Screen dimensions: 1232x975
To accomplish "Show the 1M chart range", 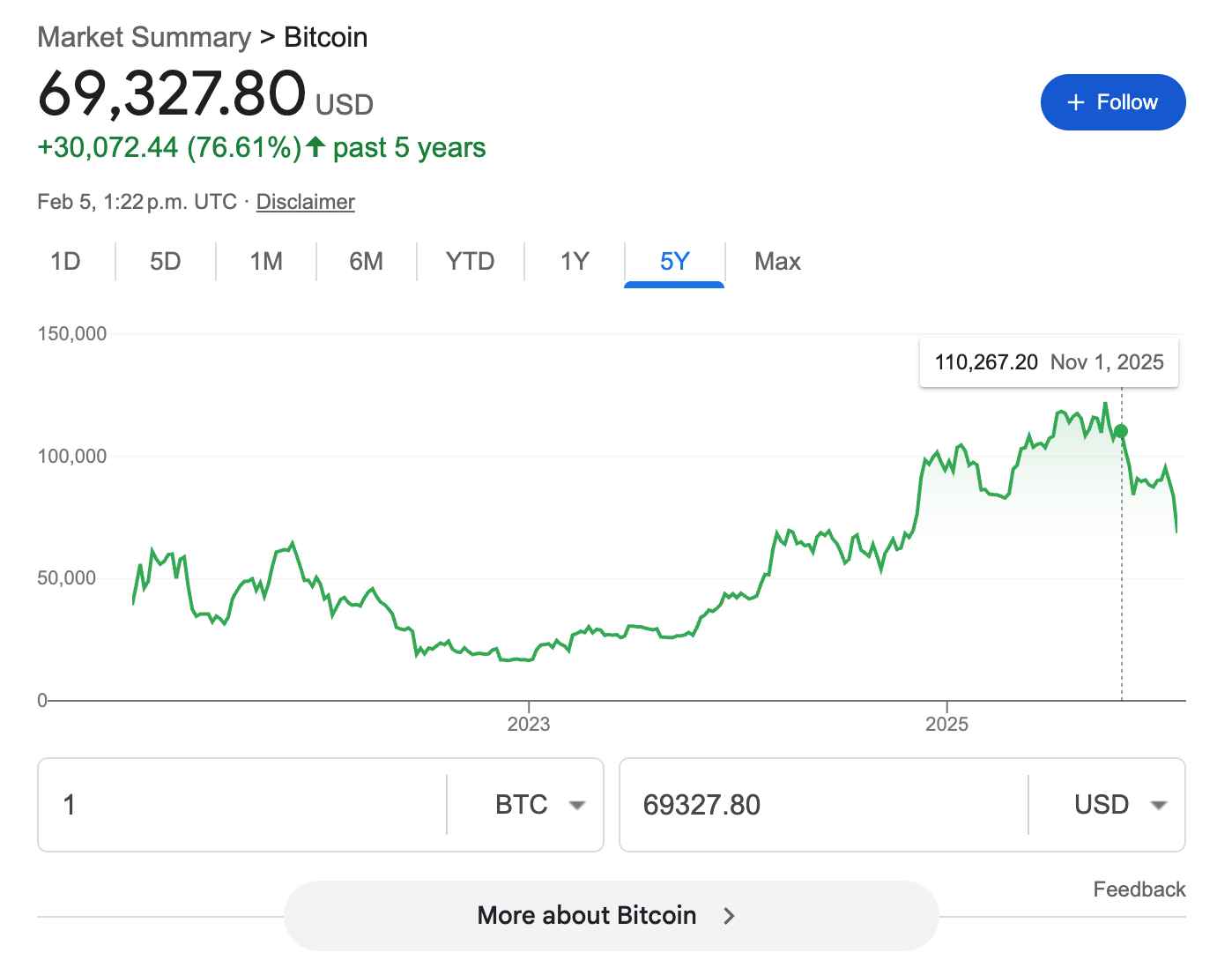I will coord(265,262).
